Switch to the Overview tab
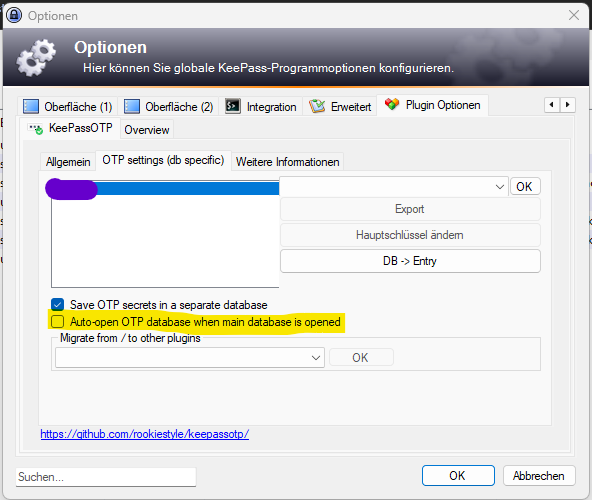The width and height of the screenshot is (592, 500). pos(147,130)
